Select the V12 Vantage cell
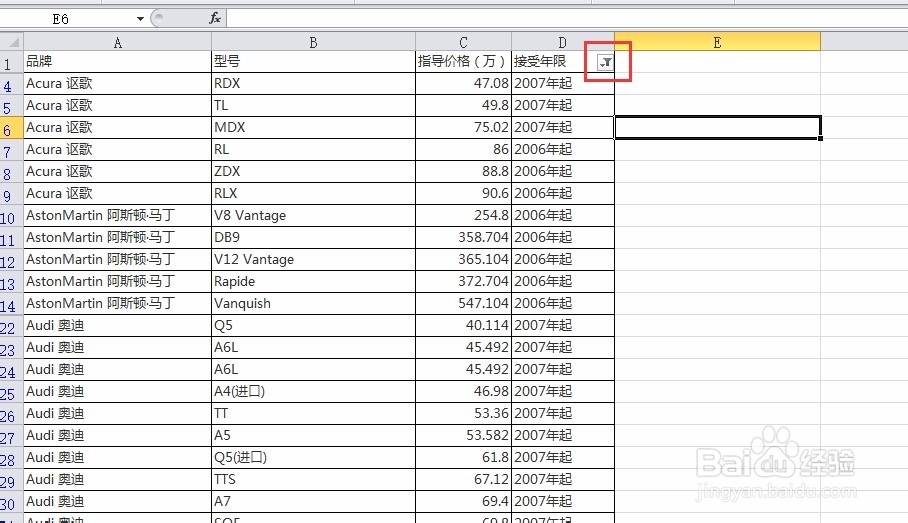The width and height of the screenshot is (908, 523). click(x=313, y=259)
